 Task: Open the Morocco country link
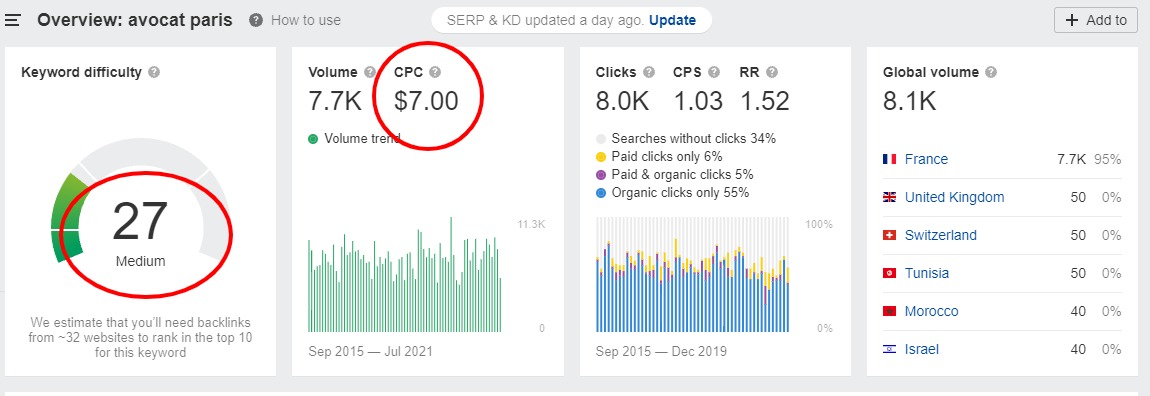click(x=931, y=312)
